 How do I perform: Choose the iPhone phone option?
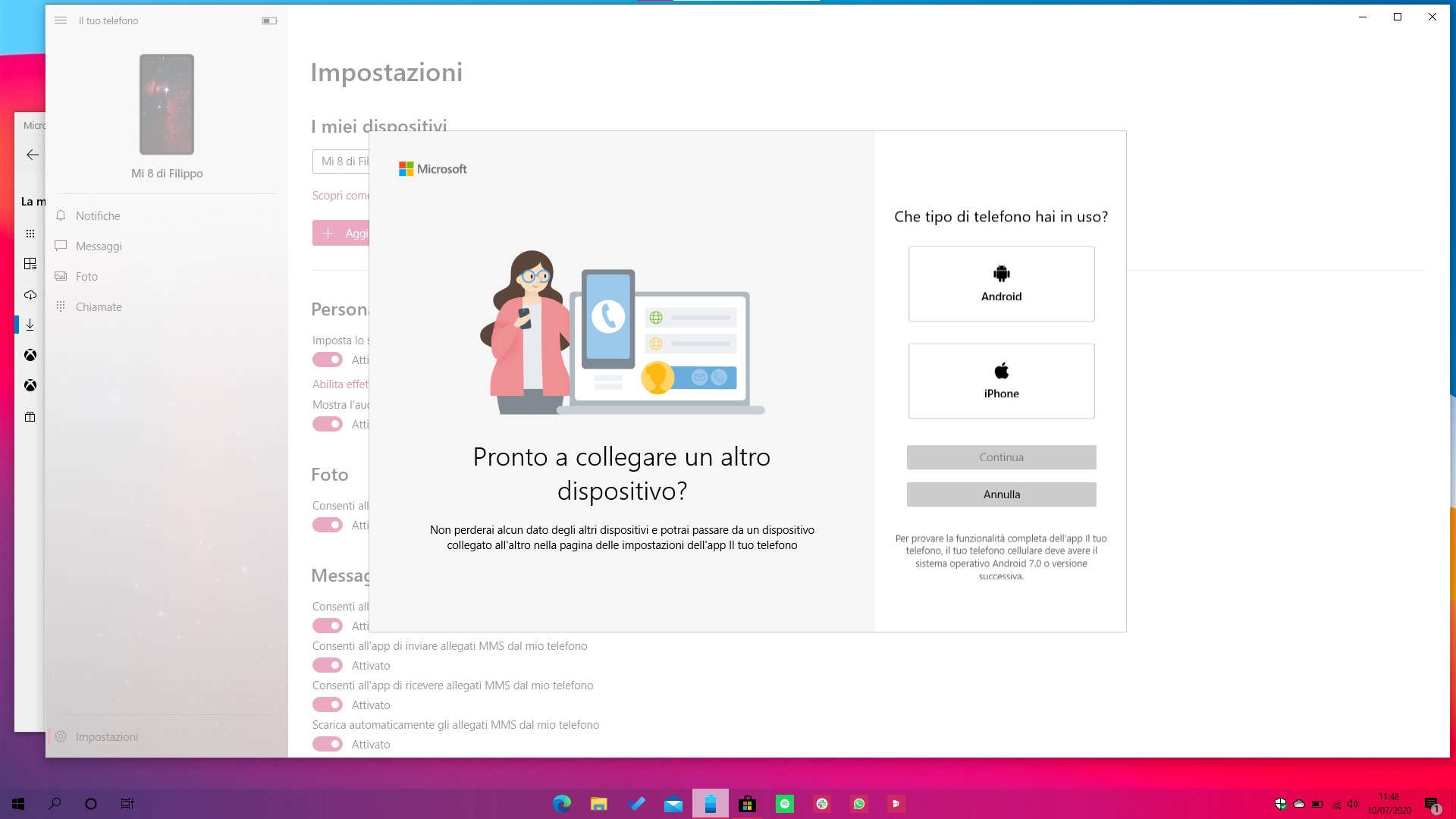point(1001,381)
